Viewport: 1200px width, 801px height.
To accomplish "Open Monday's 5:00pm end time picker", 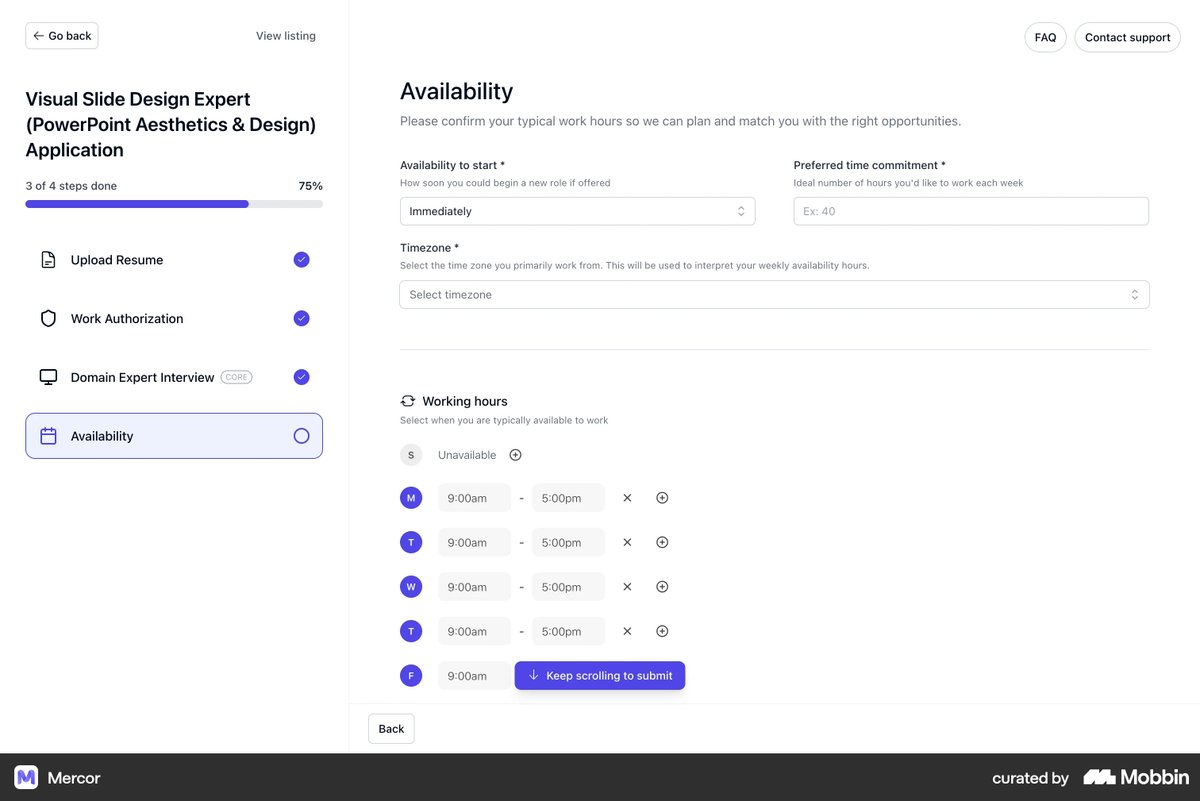I will tap(568, 498).
